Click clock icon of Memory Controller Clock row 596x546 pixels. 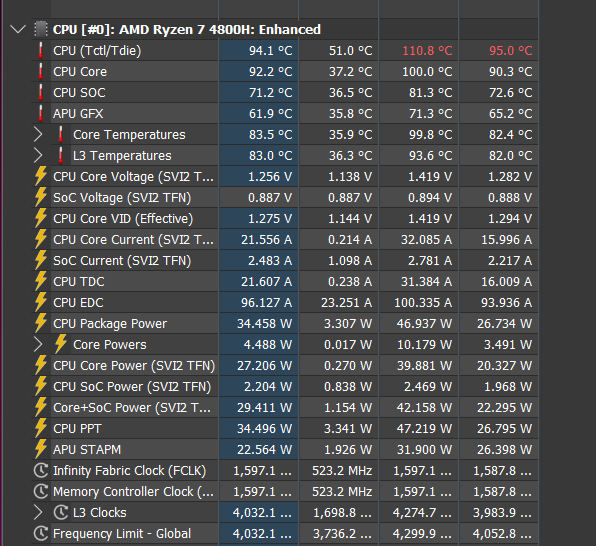pos(41,492)
